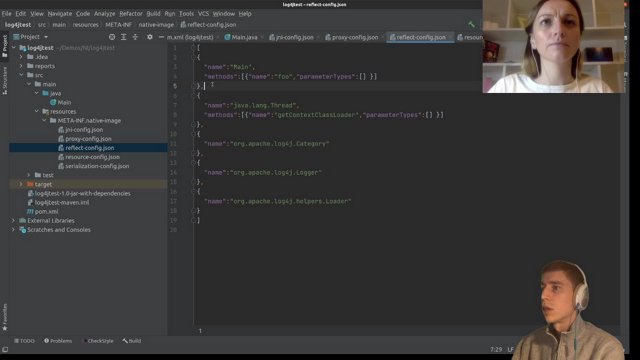Click the expand all icon in Project panel
The height and width of the screenshot is (360, 640).
tap(123, 37)
